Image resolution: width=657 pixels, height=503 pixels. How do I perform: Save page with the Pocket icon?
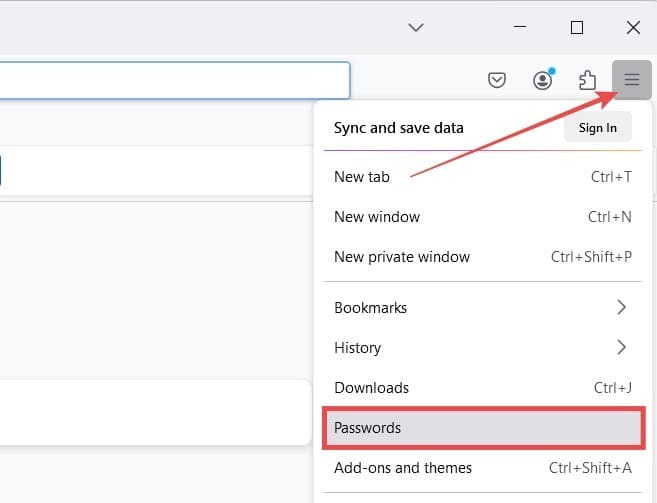[497, 80]
